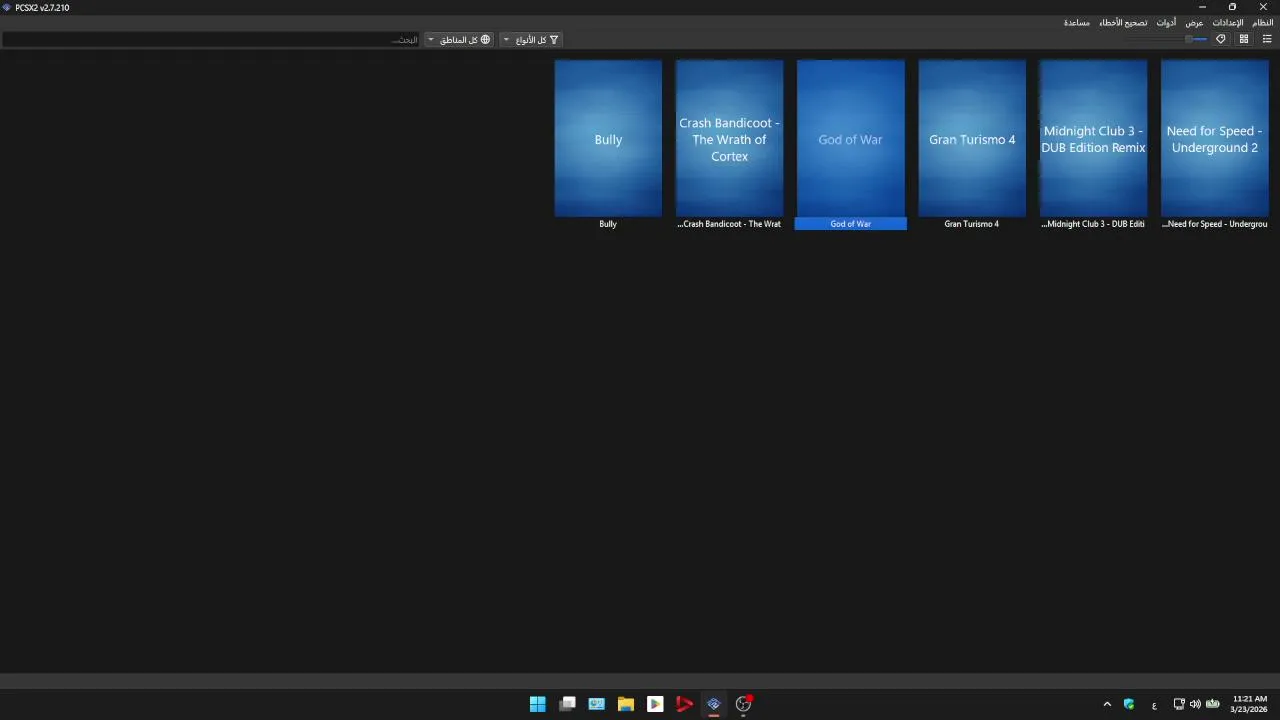The width and height of the screenshot is (1280, 720).
Task: Open the عرض (View) menu
Action: pos(1194,22)
